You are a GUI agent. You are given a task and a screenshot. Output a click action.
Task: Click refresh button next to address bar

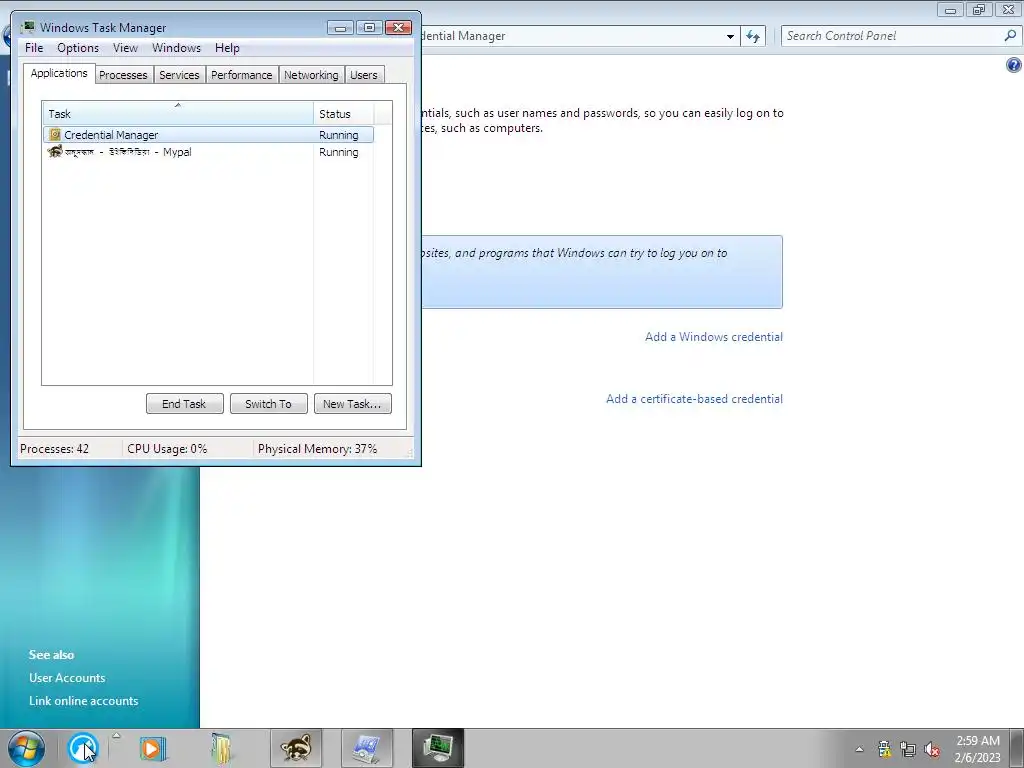coord(753,37)
